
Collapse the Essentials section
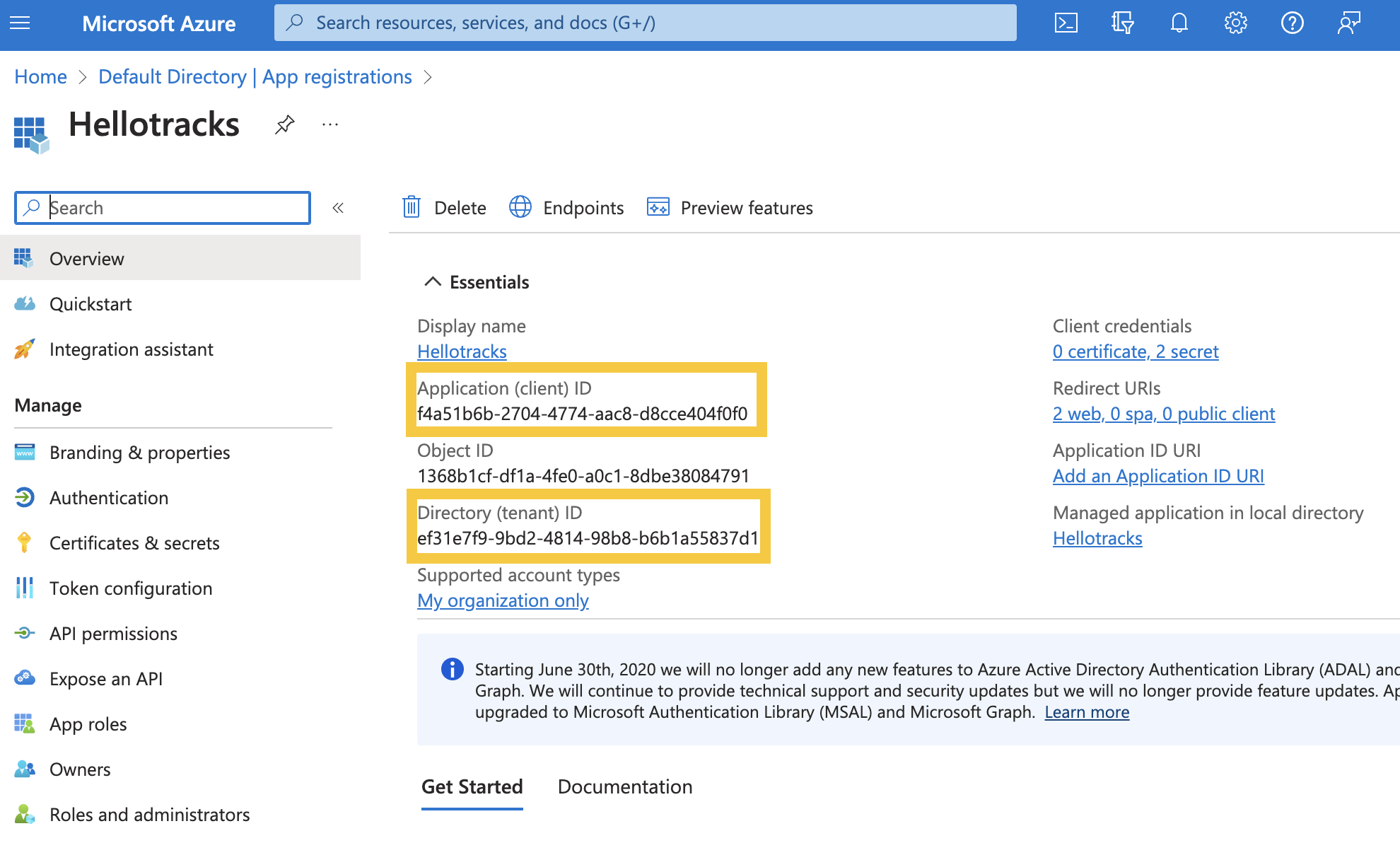433,282
